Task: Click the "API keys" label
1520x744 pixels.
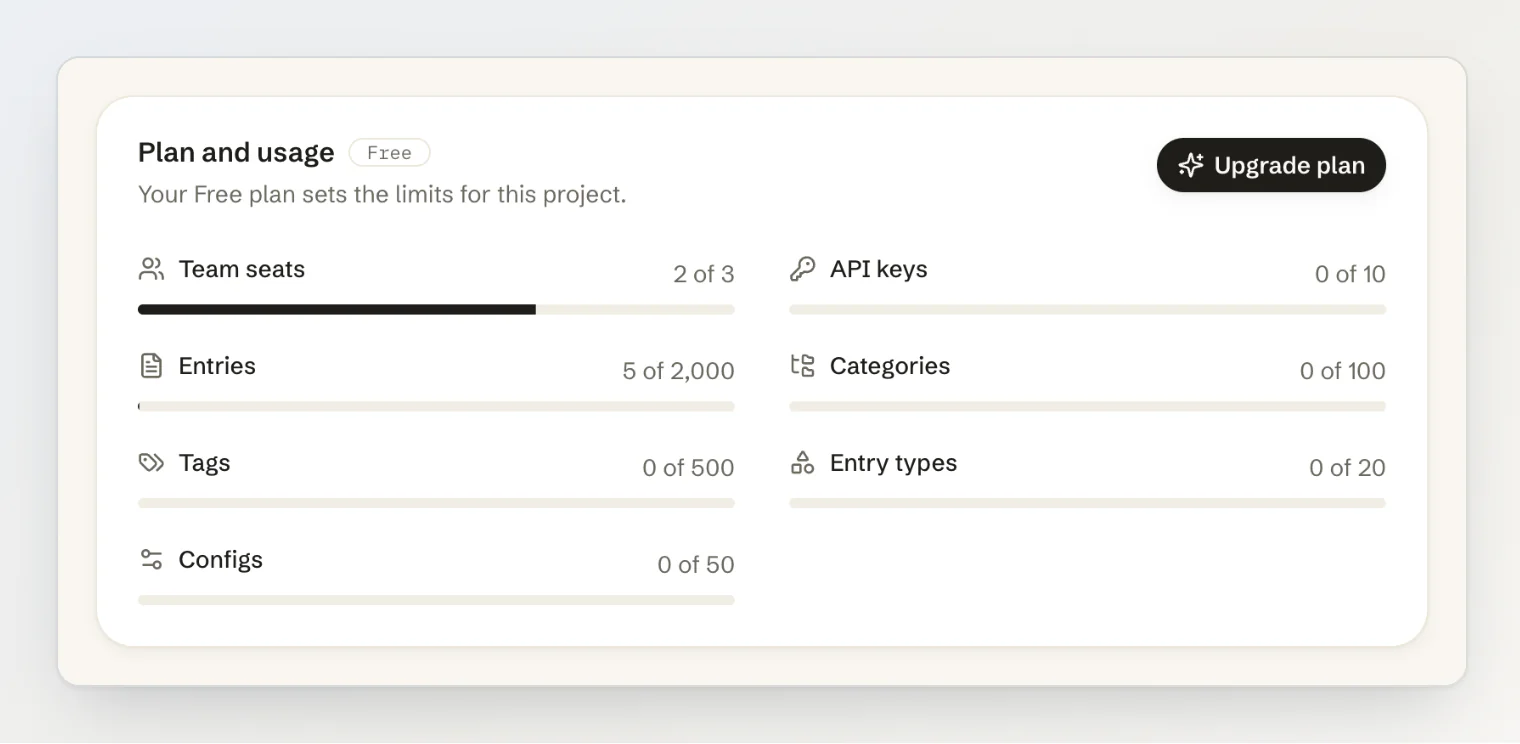Action: point(878,269)
